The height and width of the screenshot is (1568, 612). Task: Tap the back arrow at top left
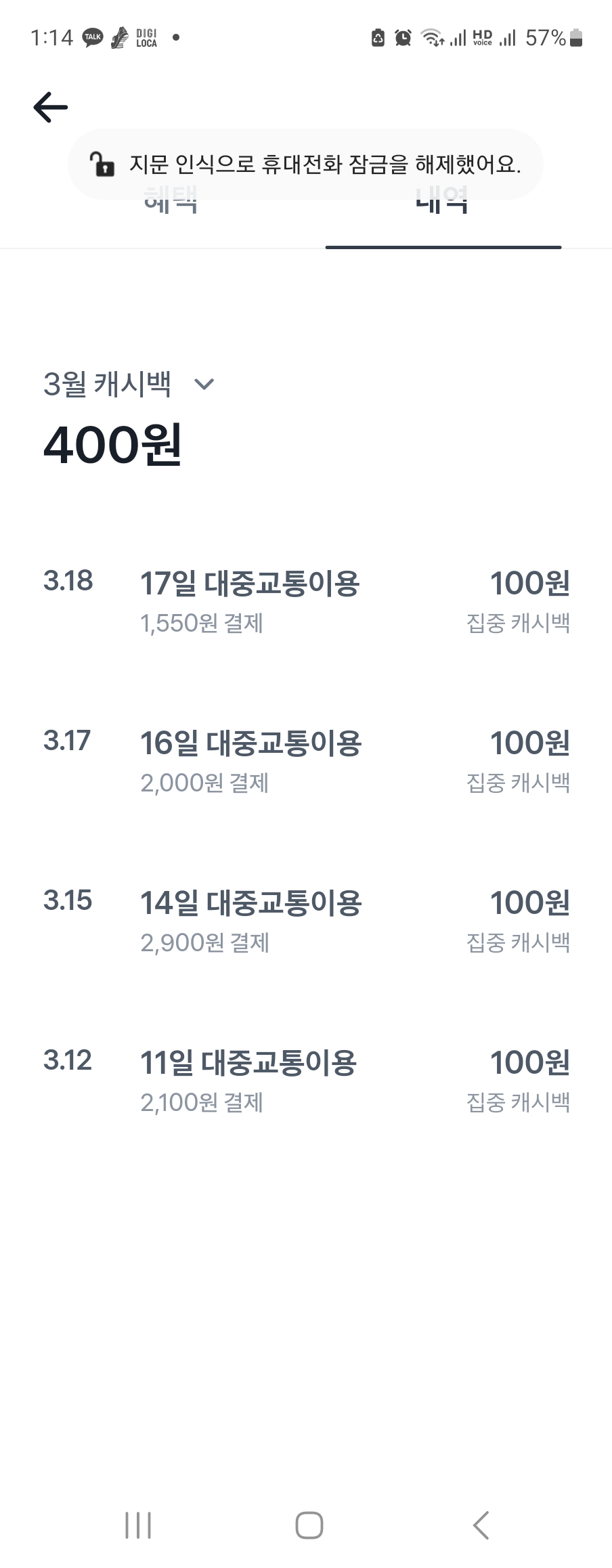51,107
